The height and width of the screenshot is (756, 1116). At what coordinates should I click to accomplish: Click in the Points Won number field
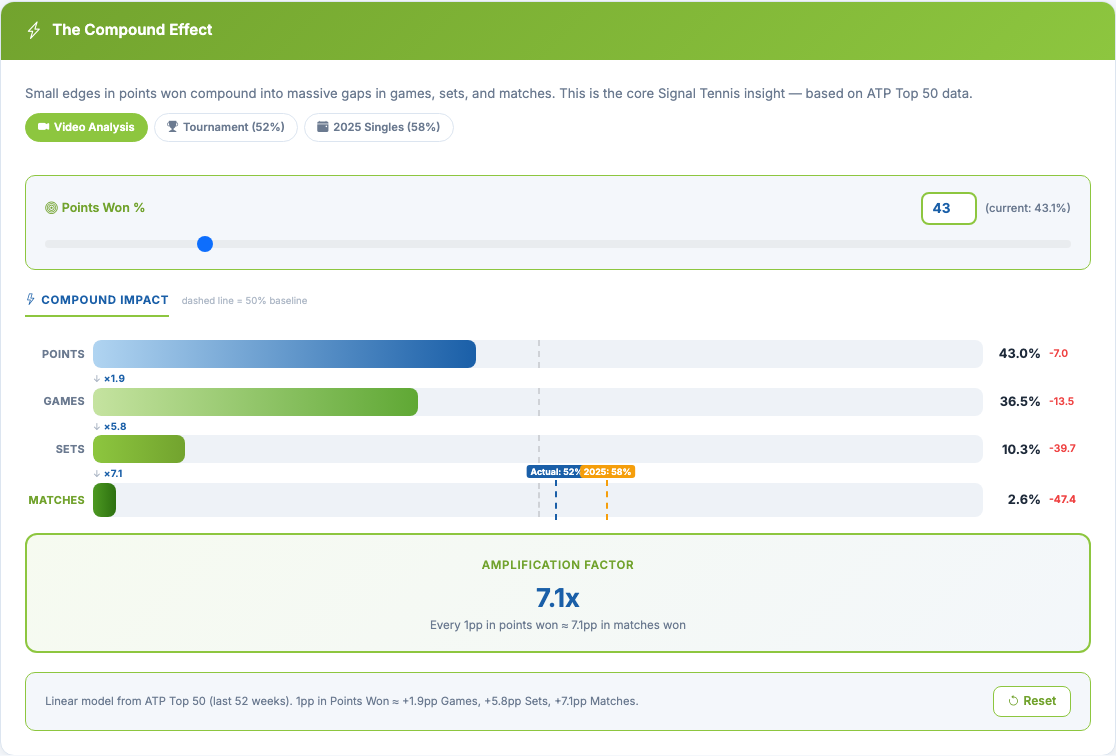(947, 208)
